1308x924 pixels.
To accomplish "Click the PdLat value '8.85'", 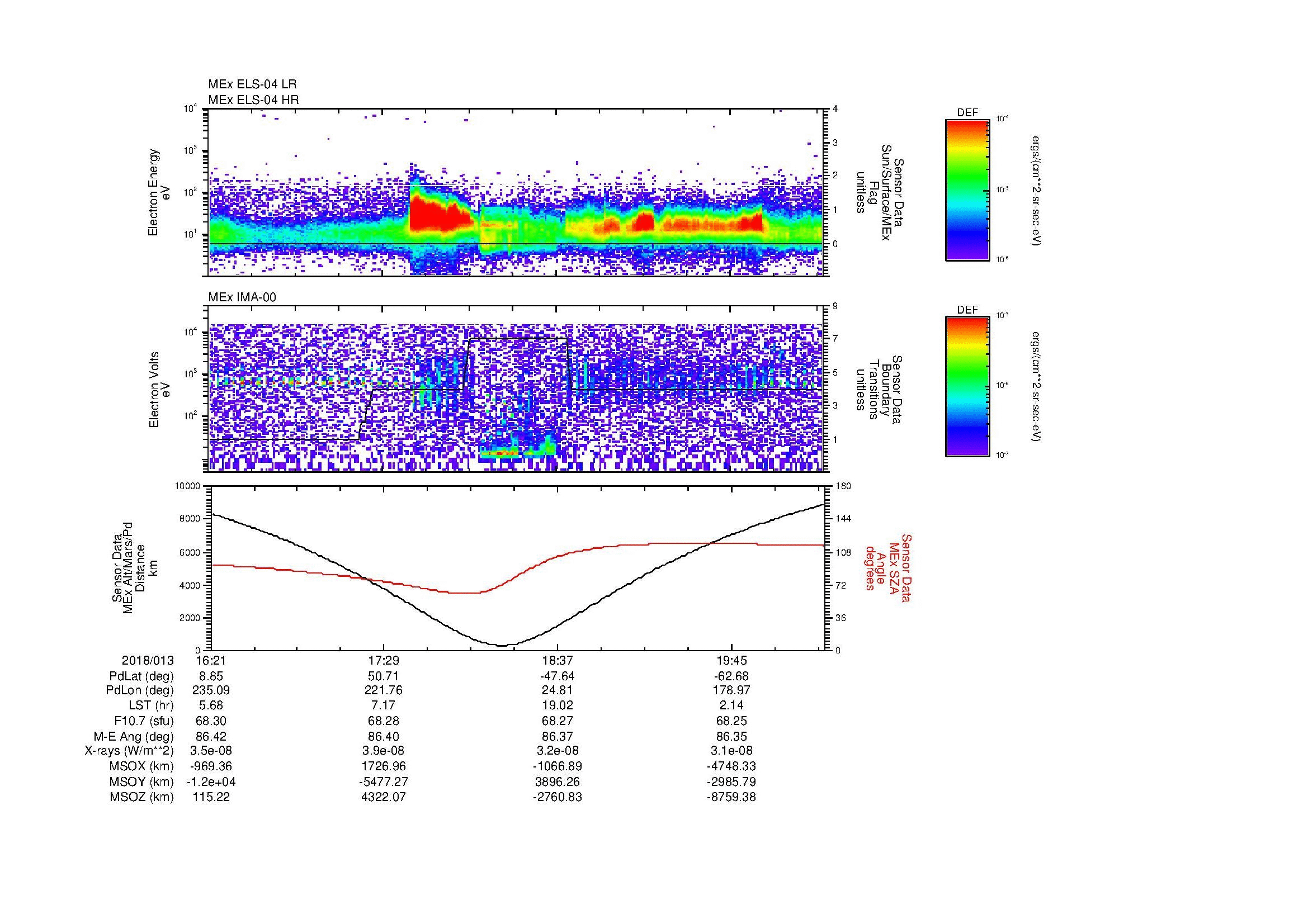I will [x=210, y=676].
